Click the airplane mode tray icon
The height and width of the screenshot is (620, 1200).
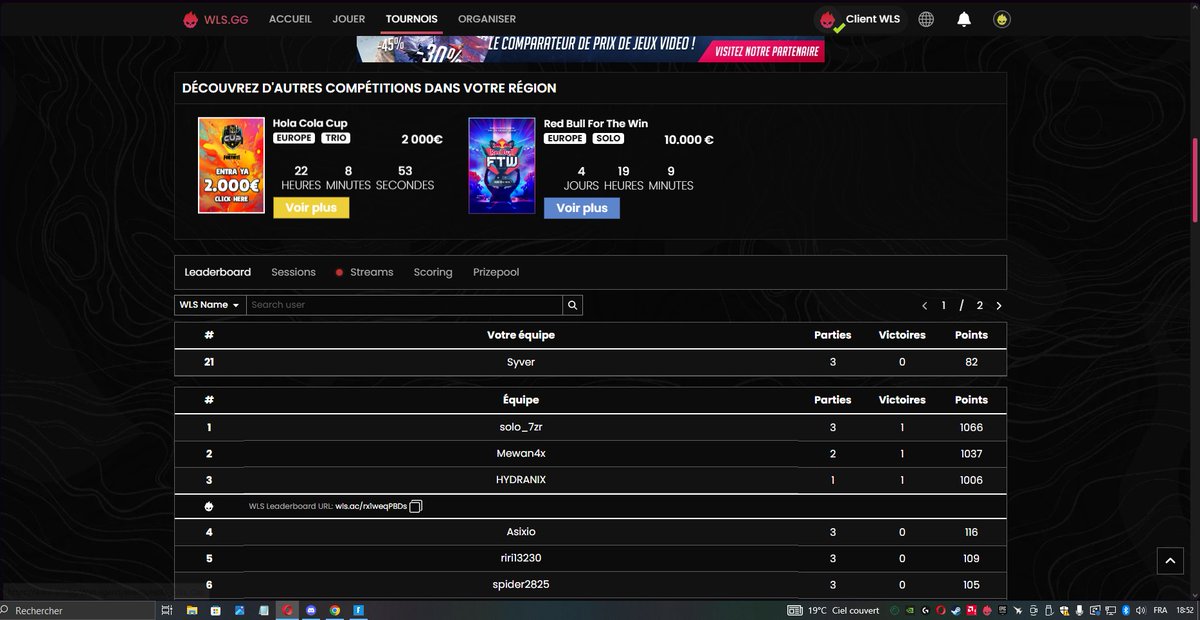pos(1018,610)
